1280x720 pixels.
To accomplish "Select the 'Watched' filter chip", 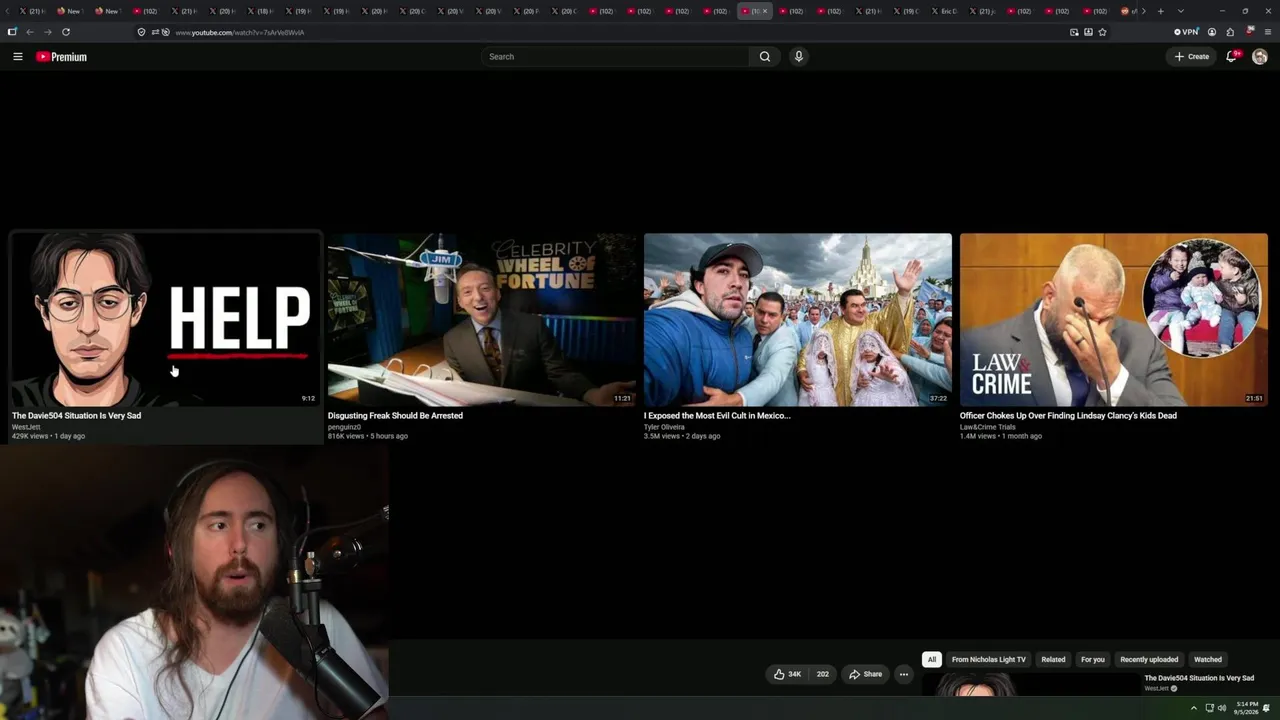I will click(x=1208, y=660).
